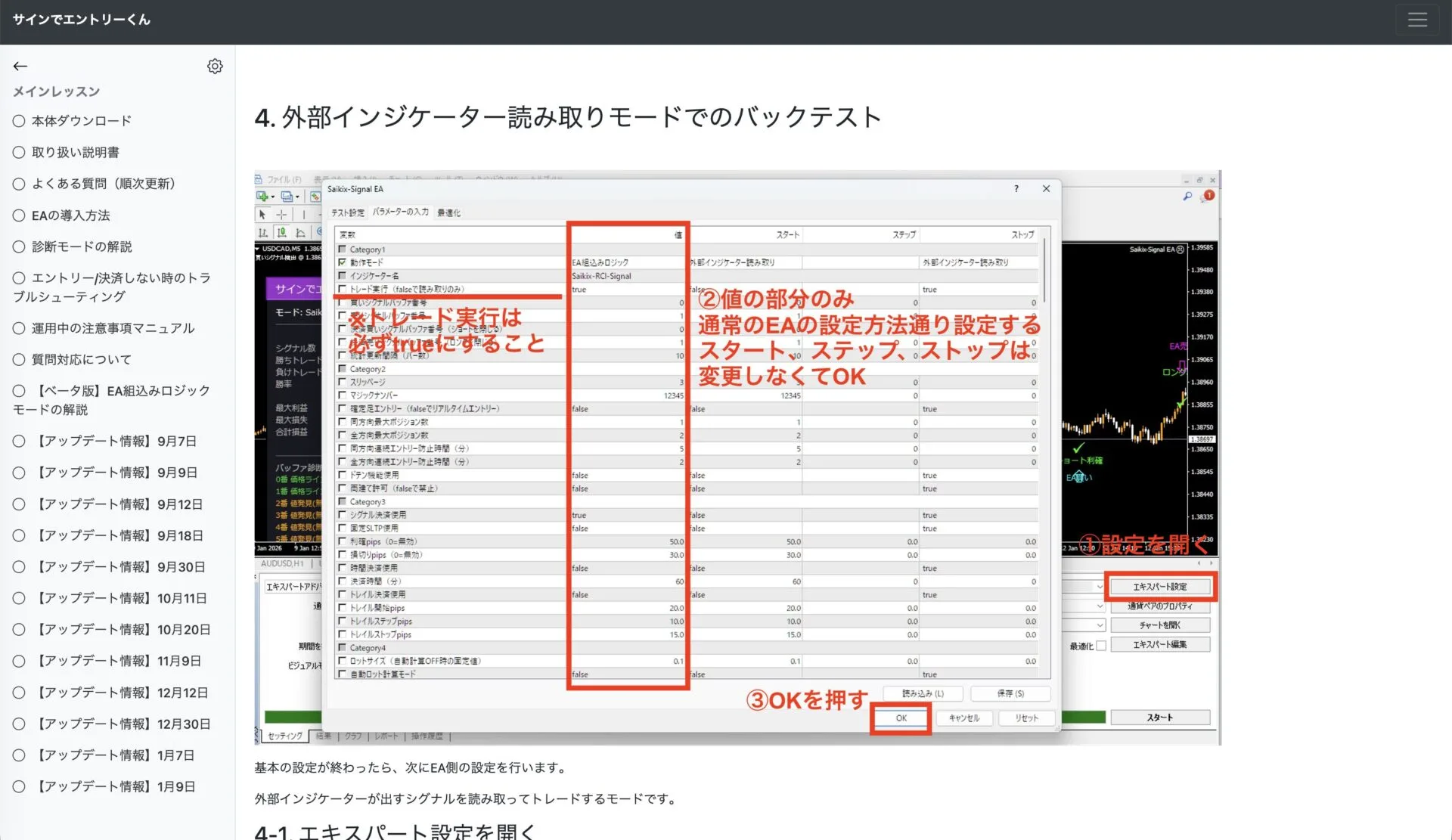Image resolution: width=1452 pixels, height=840 pixels.
Task: Switch to the 最適化 tab
Action: pyautogui.click(x=448, y=212)
